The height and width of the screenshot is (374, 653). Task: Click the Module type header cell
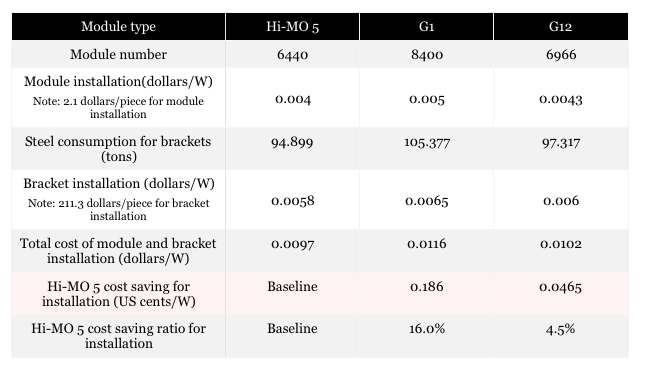pyautogui.click(x=119, y=27)
